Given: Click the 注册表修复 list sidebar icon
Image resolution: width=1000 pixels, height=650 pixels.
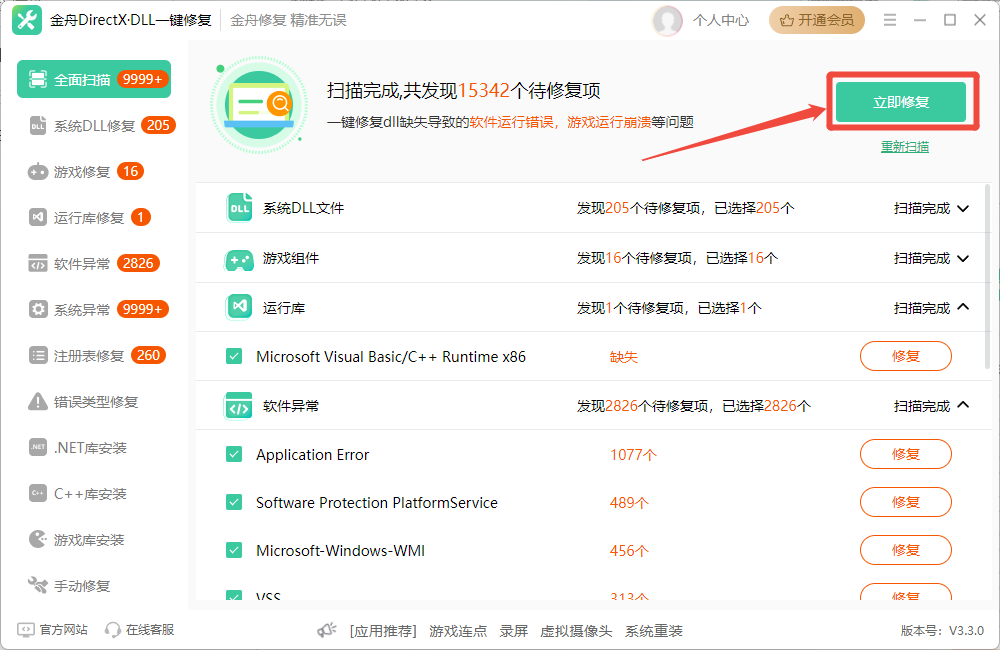Looking at the screenshot, I should pyautogui.click(x=38, y=355).
